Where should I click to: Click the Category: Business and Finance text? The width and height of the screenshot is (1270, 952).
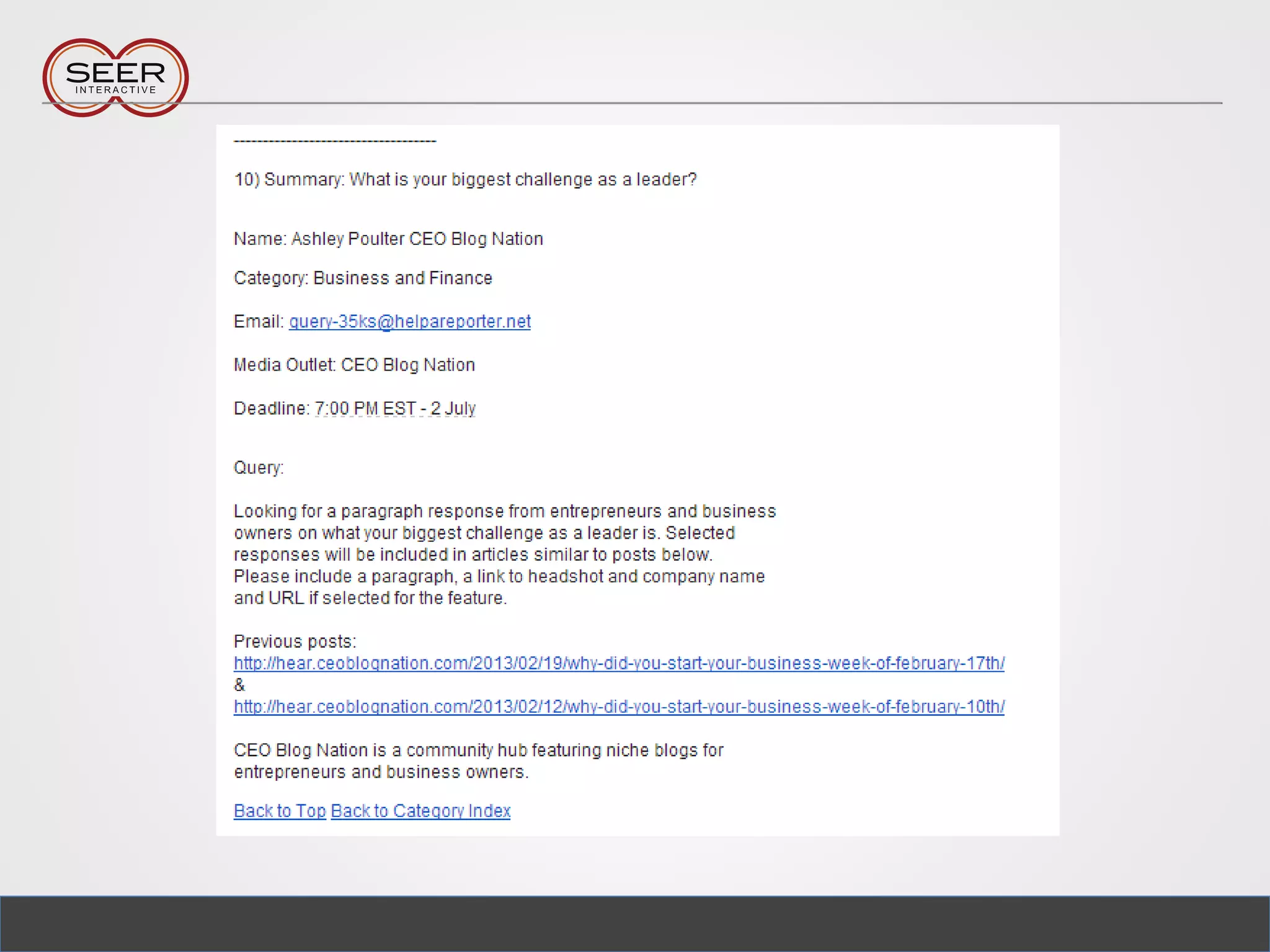pyautogui.click(x=363, y=278)
